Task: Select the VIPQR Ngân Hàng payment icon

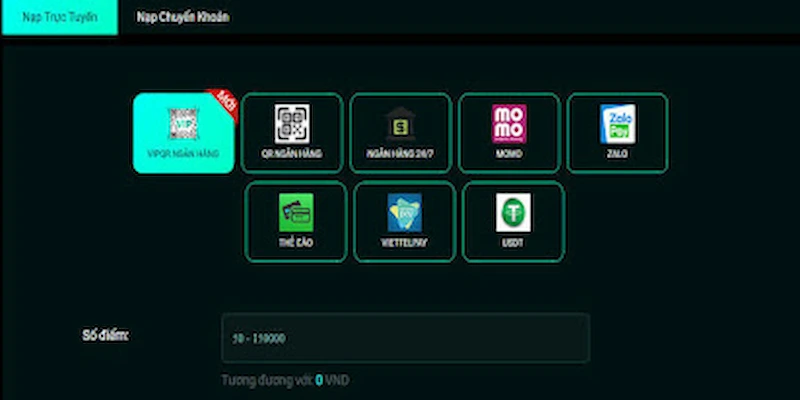Action: pos(184,124)
